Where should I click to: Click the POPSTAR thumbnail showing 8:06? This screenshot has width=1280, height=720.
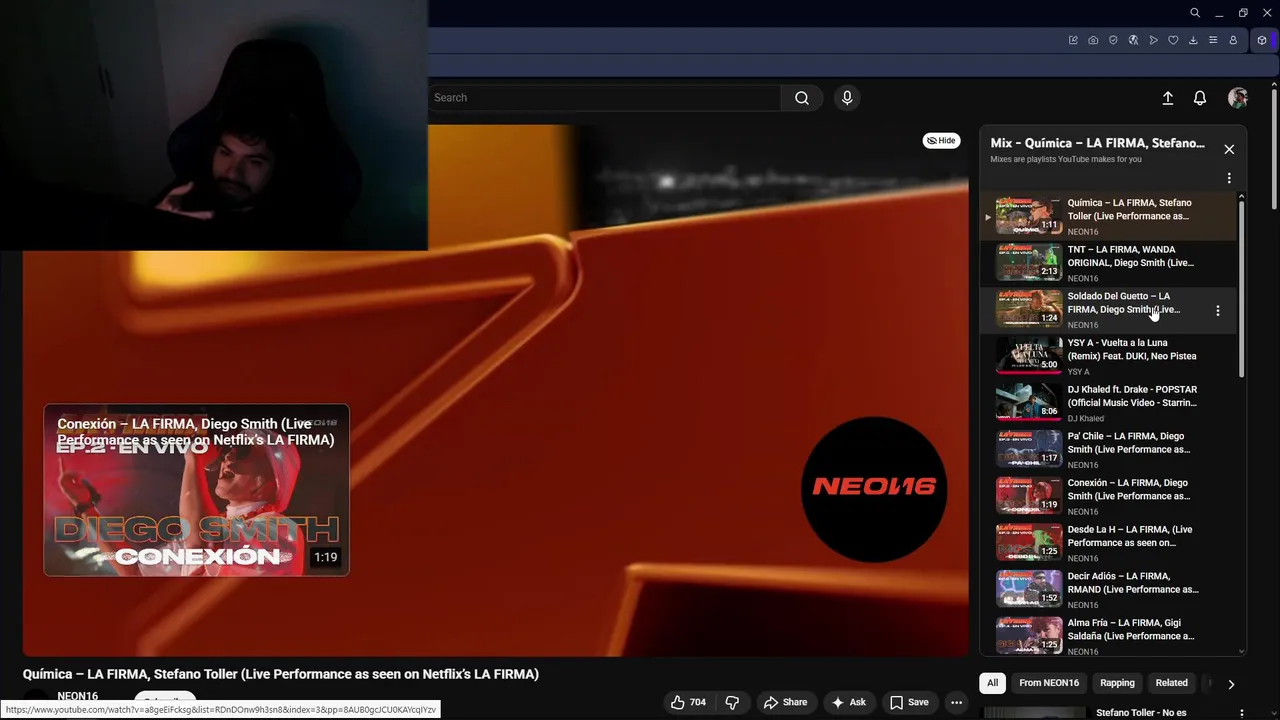pyautogui.click(x=1029, y=402)
